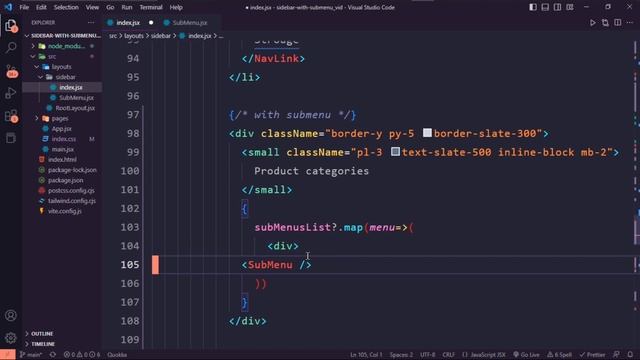Open Manage gear icon
The image size is (640, 360).
point(11,338)
